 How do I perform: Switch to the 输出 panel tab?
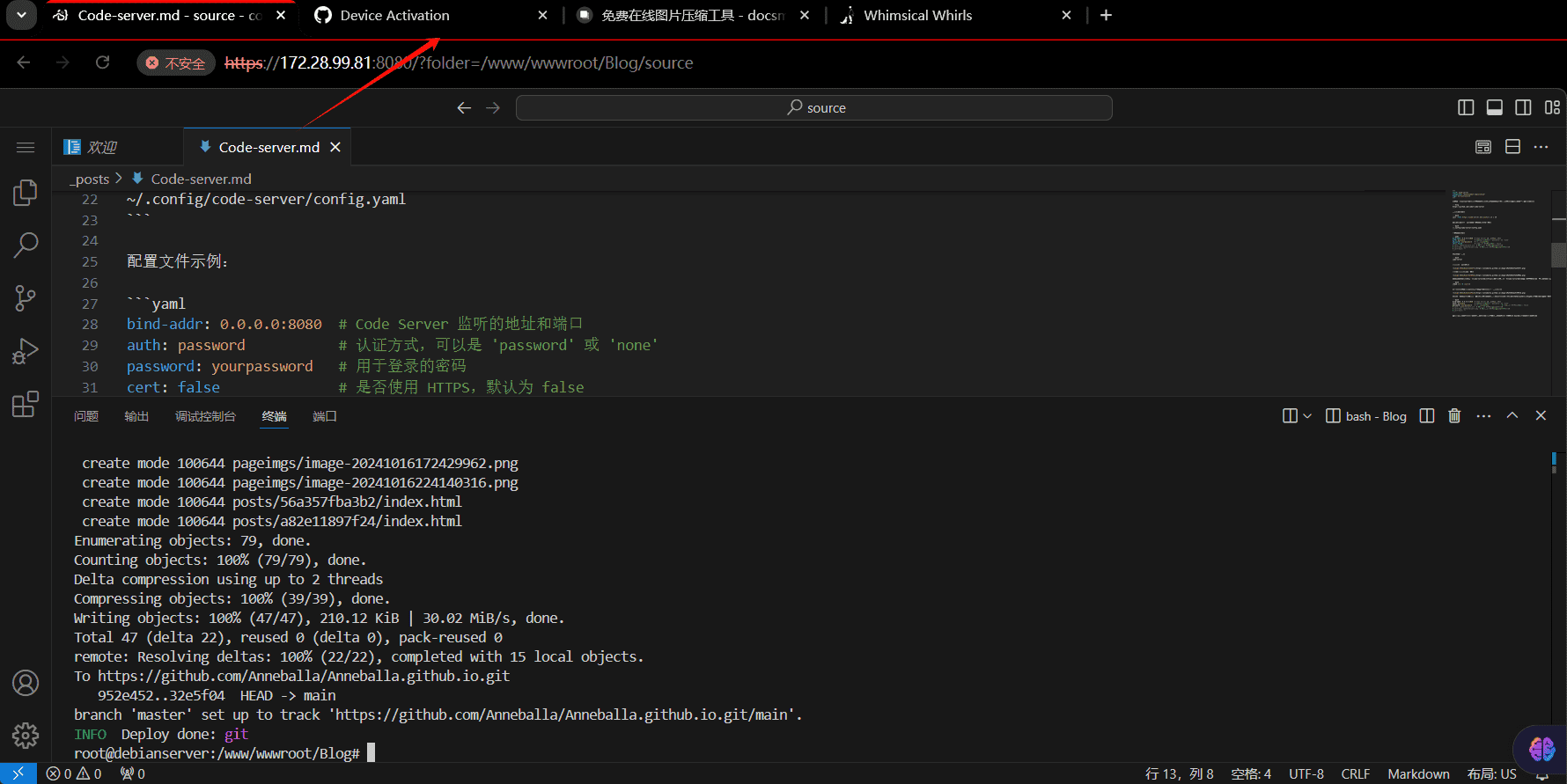(136, 416)
